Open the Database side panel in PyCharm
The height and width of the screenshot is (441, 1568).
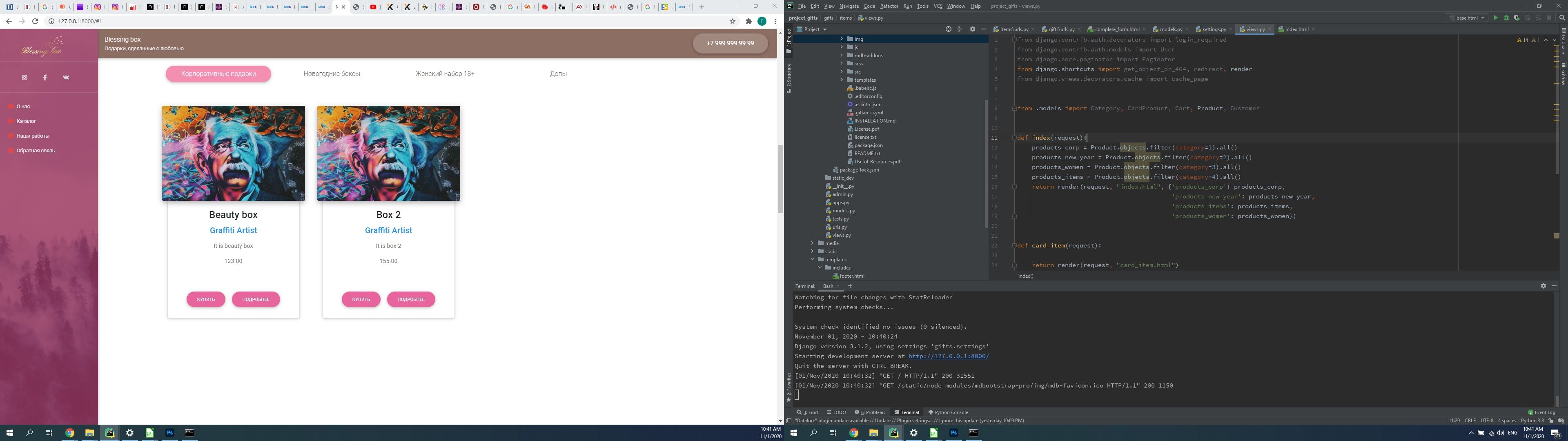(1564, 41)
